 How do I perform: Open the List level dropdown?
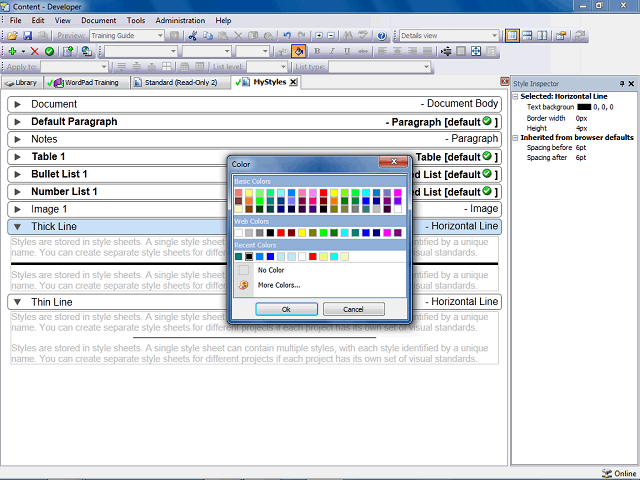pyautogui.click(x=283, y=67)
